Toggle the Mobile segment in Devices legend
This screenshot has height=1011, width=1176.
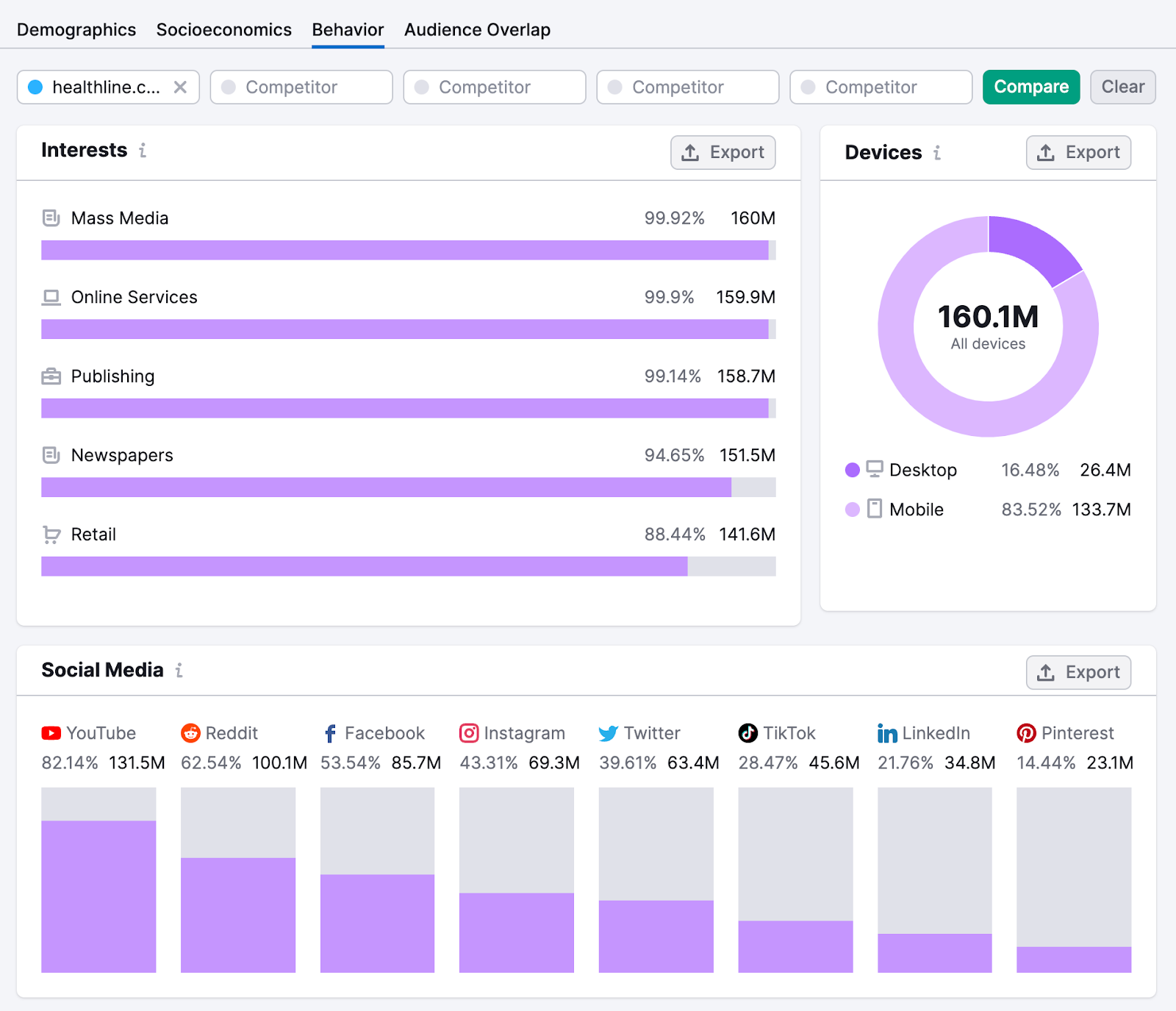tap(852, 509)
